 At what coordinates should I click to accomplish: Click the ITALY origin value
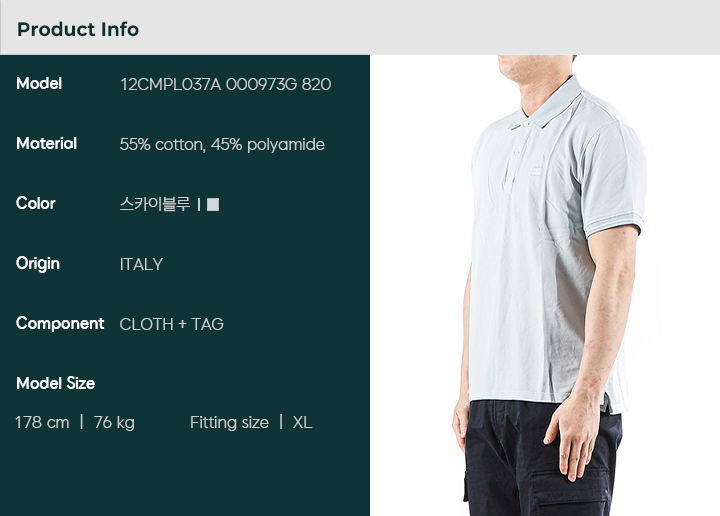[141, 264]
